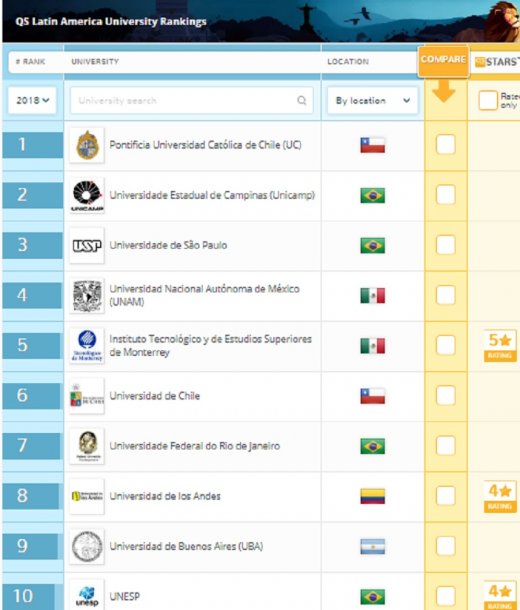Select compare checkbox for Universidade de São Paulo
520x610 pixels.
[446, 245]
